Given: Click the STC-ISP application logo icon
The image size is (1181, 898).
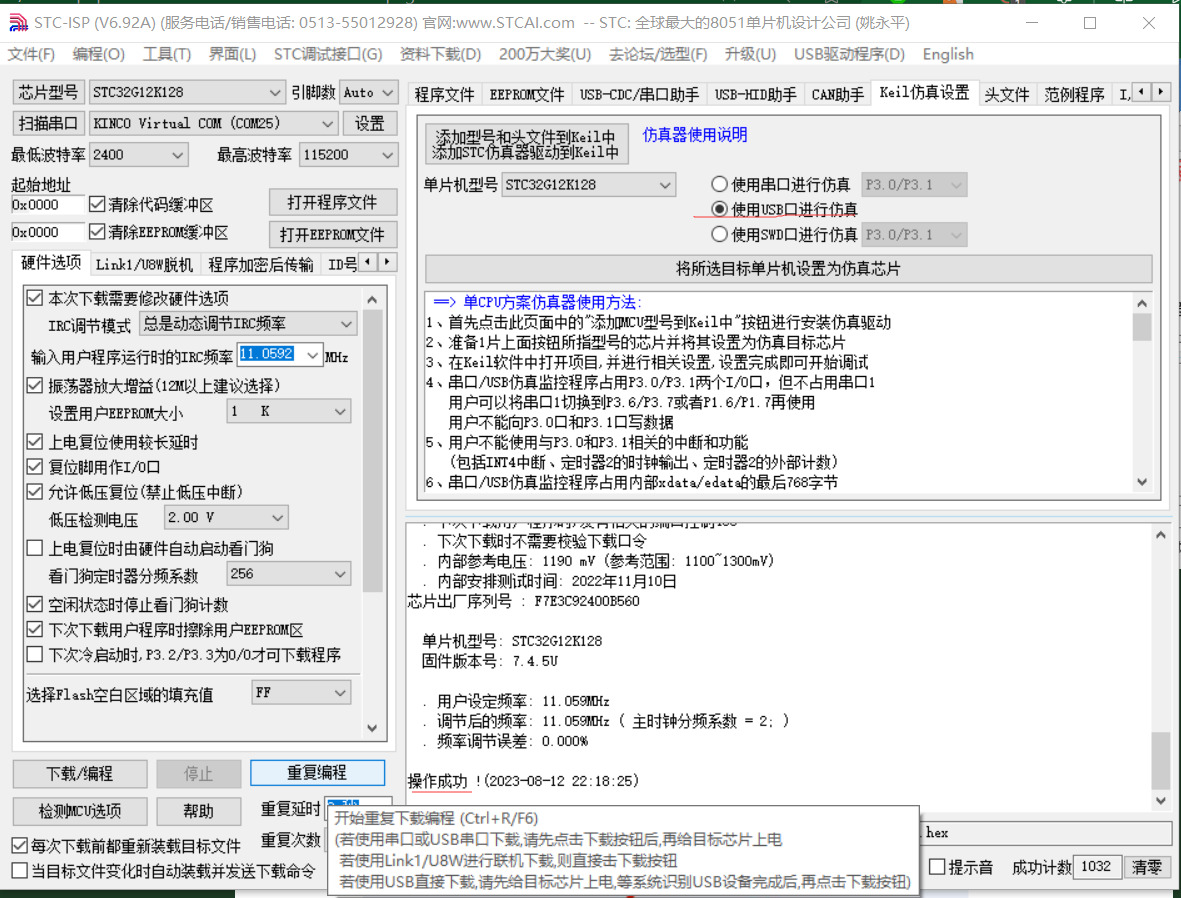Looking at the screenshot, I should [x=18, y=23].
